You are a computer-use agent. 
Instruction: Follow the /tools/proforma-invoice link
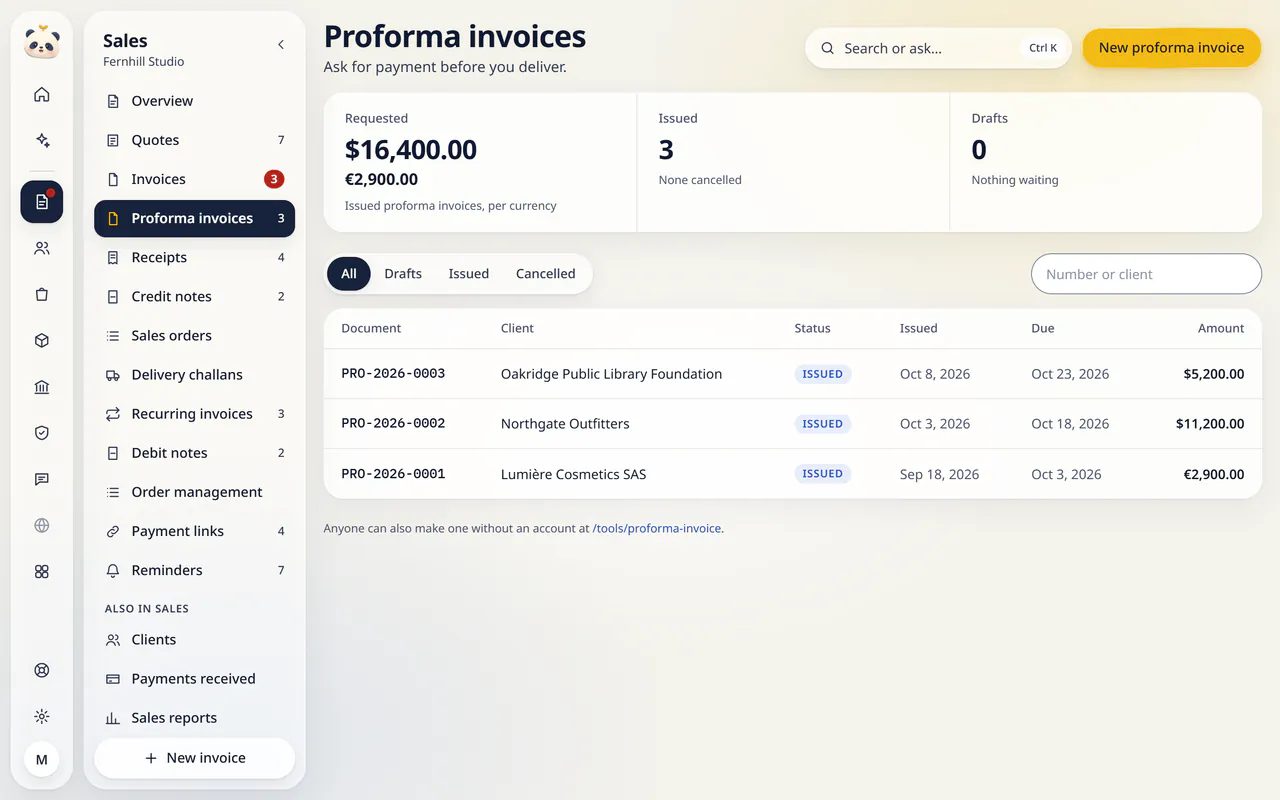pyautogui.click(x=657, y=528)
